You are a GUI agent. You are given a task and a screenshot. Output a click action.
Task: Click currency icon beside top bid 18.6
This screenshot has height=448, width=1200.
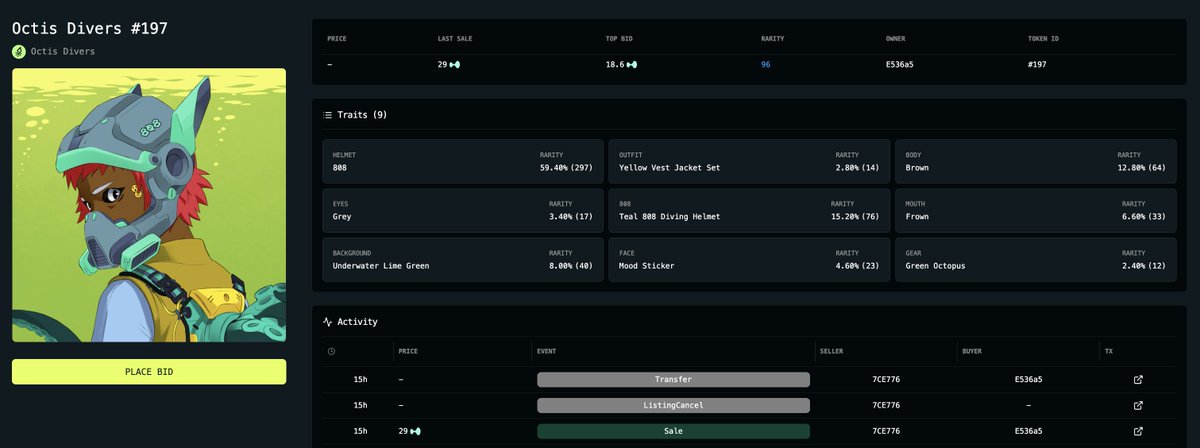tap(632, 65)
